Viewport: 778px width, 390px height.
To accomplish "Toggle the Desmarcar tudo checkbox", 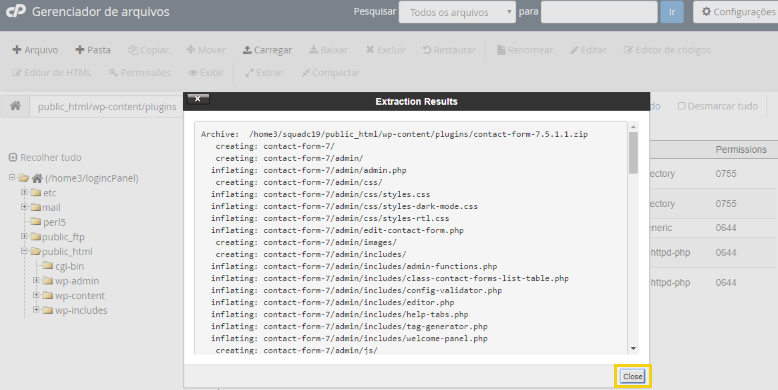I will point(682,106).
